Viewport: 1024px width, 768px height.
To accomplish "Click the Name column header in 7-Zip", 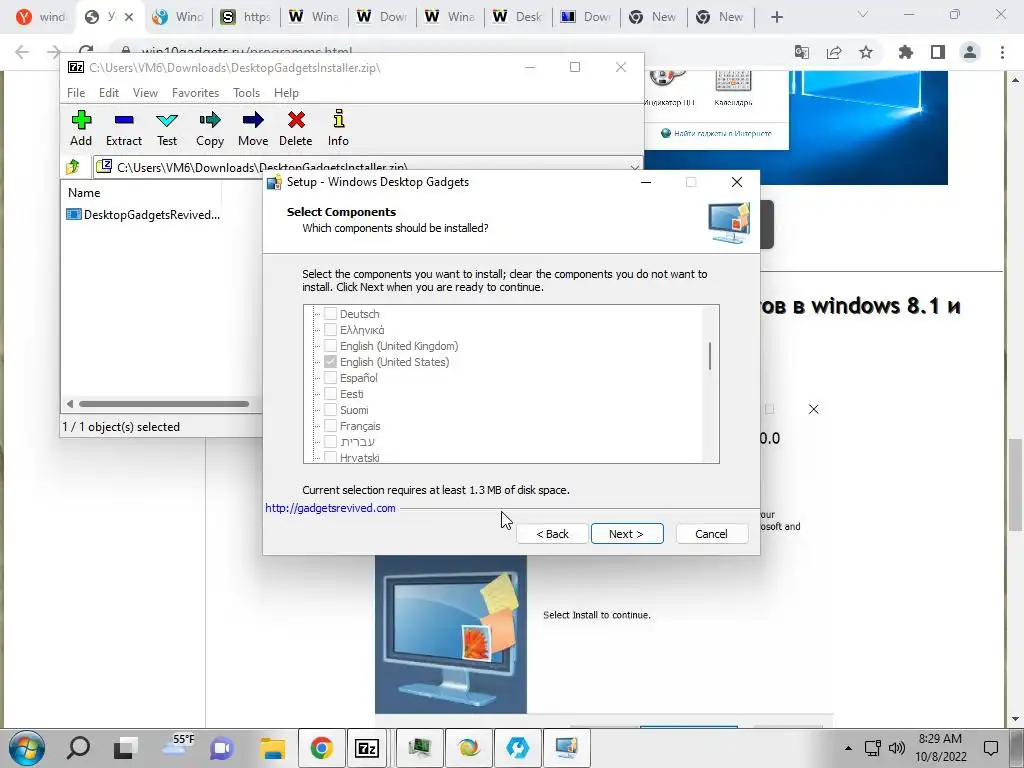I will 84,193.
